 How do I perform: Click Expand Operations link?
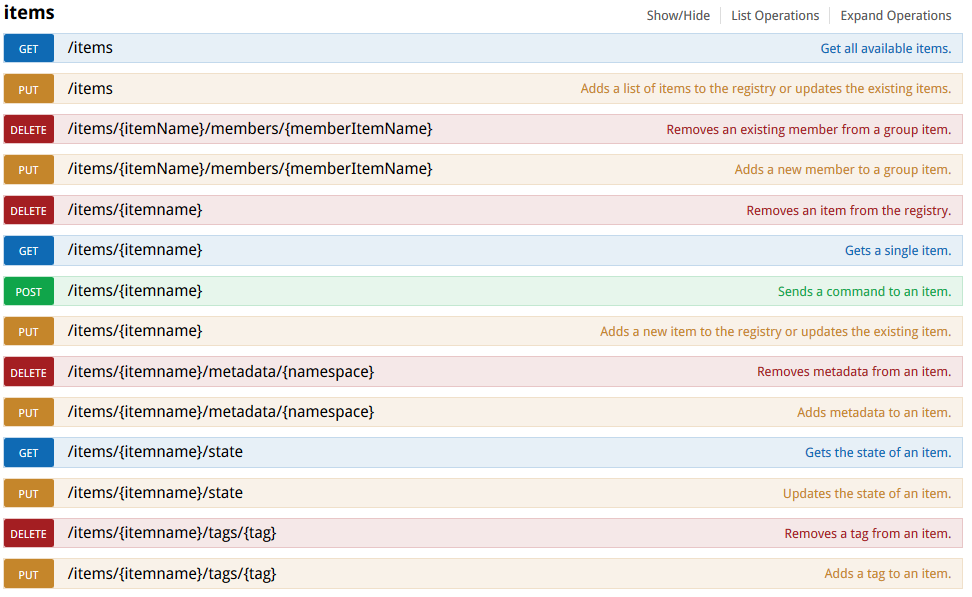tap(895, 16)
